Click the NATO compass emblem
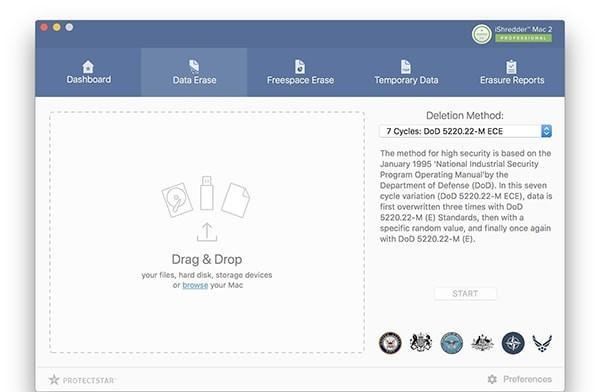This screenshot has height=392, width=600. click(513, 343)
